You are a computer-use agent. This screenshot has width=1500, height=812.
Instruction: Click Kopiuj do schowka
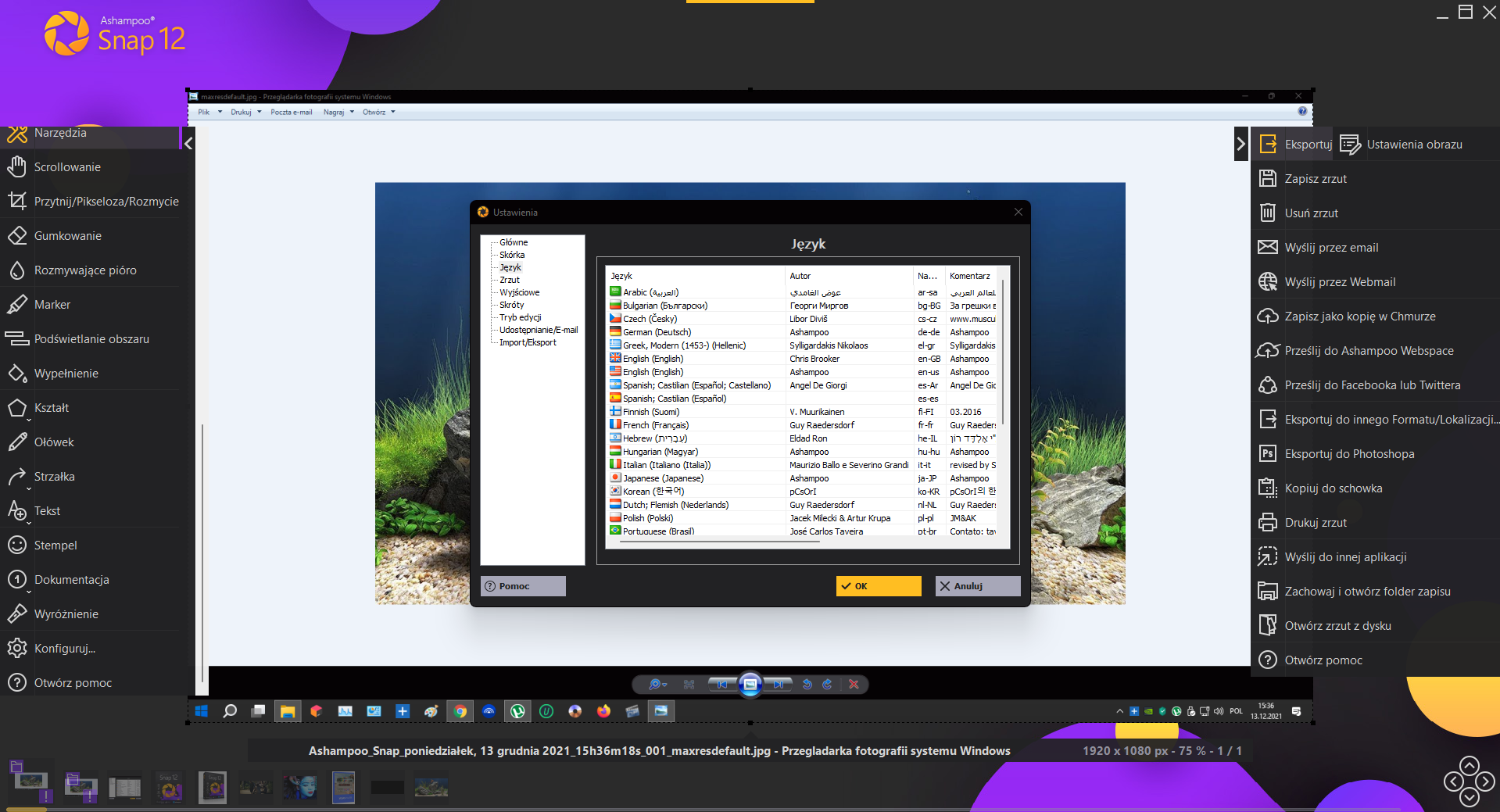1376,488
